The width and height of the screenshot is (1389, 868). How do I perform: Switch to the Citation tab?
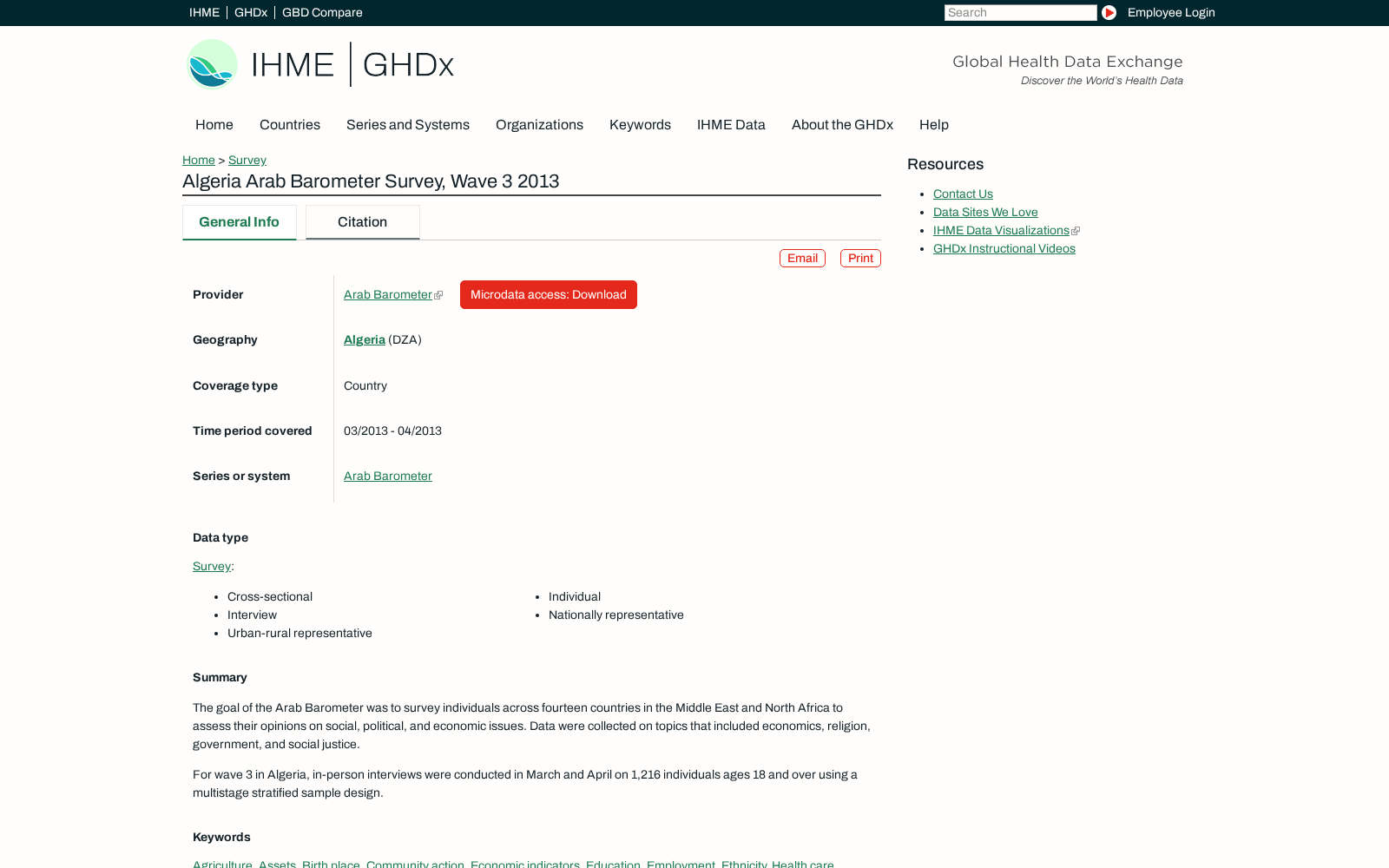[x=363, y=222]
